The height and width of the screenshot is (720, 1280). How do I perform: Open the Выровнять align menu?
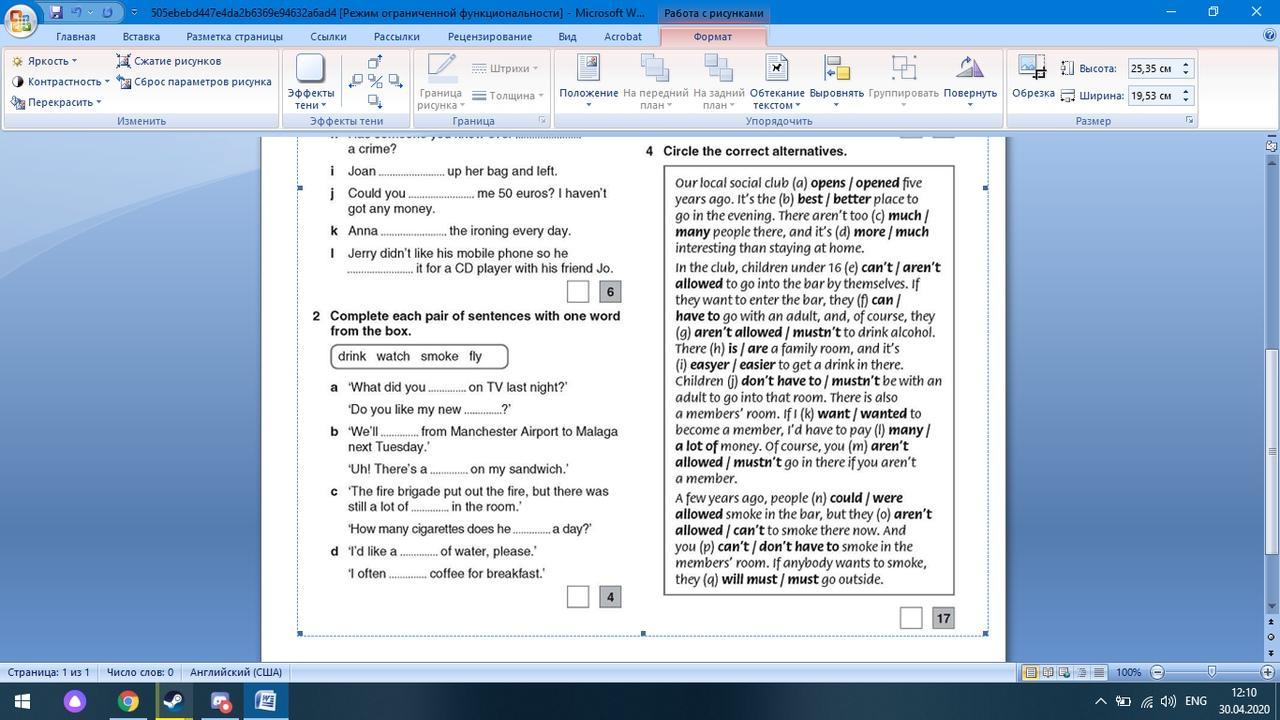click(837, 82)
